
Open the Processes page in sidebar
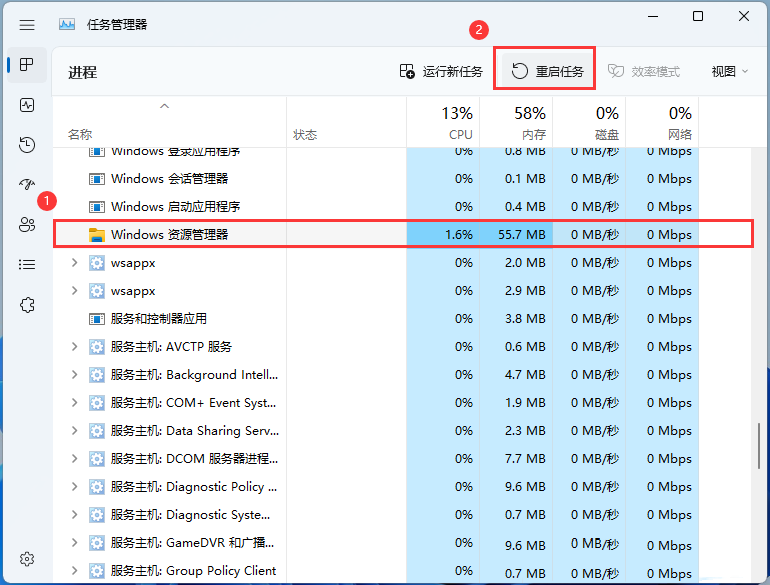pos(27,64)
